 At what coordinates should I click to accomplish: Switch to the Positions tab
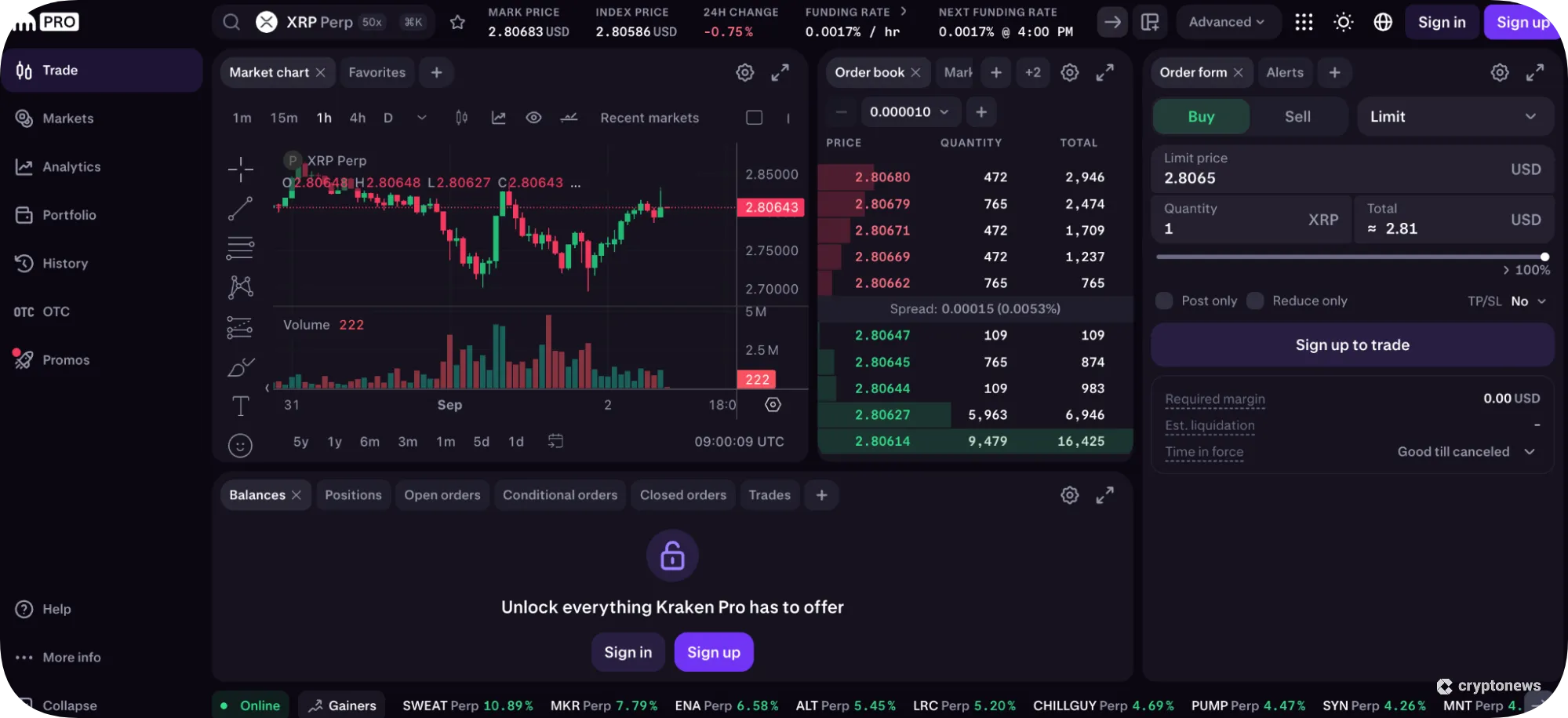coord(353,494)
